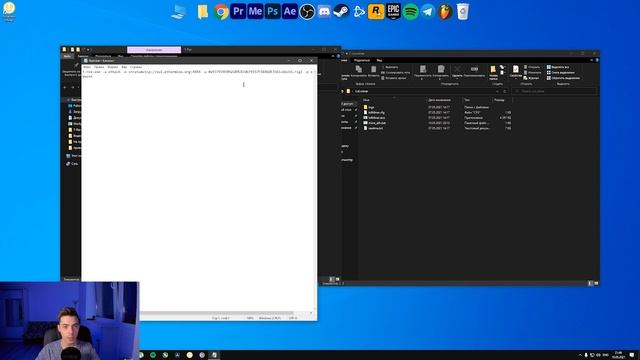Open Notepad Справка menu
Viewport: 640px width, 360px height.
[136, 67]
